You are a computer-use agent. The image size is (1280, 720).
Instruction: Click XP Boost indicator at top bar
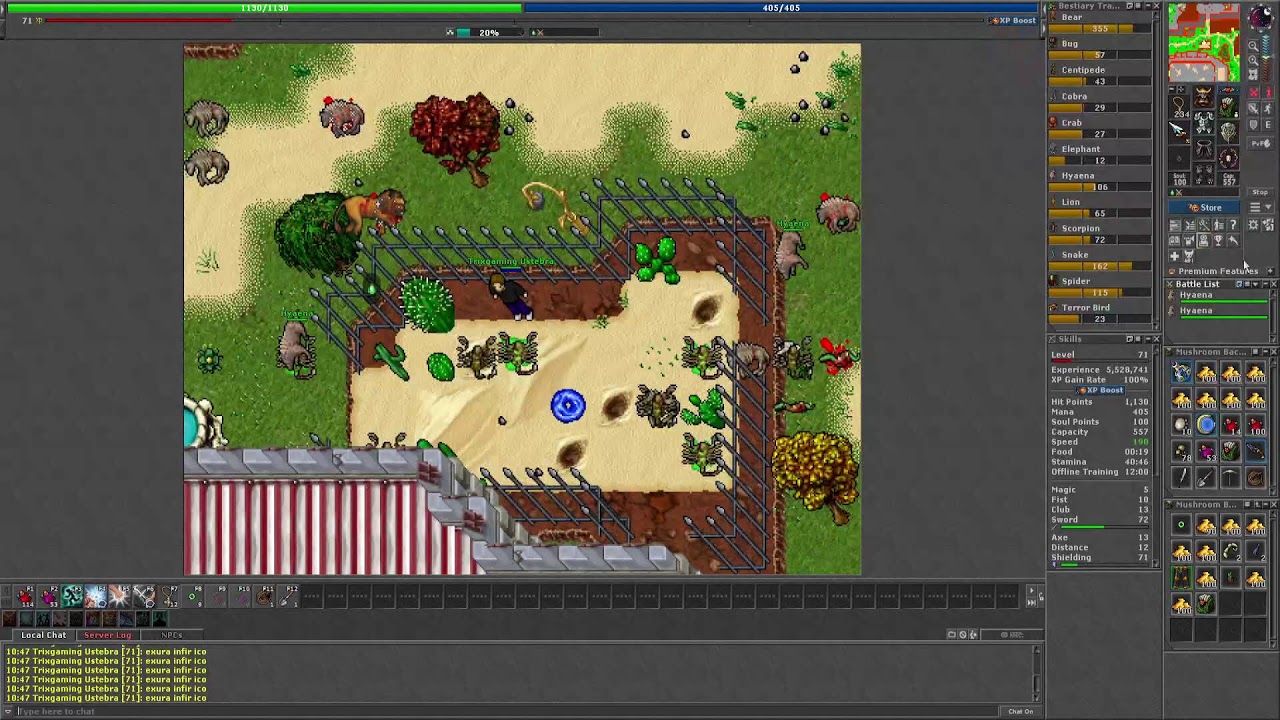point(1013,21)
